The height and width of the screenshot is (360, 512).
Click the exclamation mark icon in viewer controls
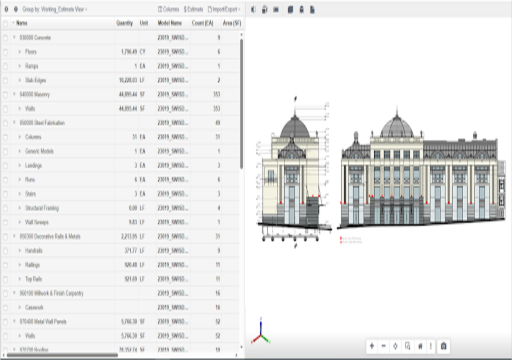coord(431,346)
